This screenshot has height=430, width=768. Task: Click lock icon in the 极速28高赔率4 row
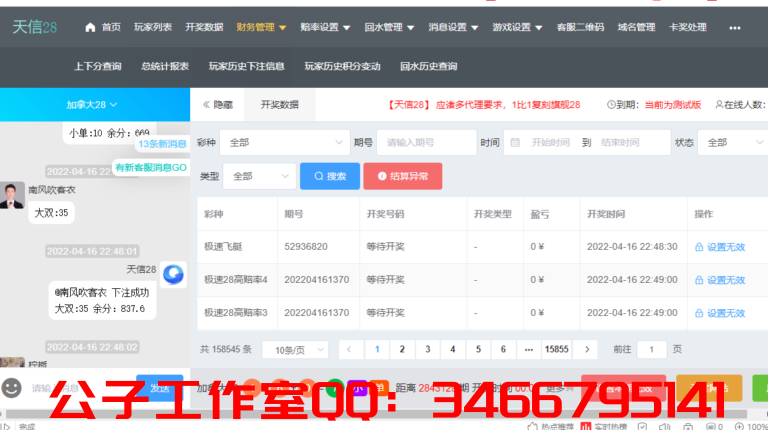[699, 280]
